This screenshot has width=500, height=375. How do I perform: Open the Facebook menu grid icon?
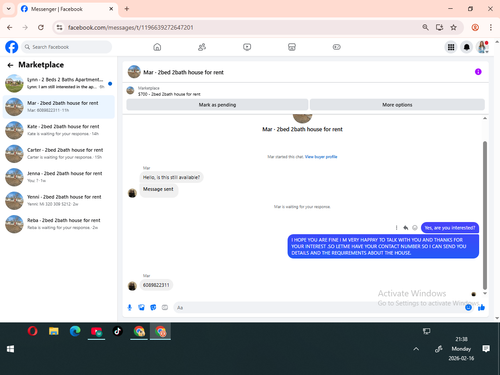(x=451, y=47)
